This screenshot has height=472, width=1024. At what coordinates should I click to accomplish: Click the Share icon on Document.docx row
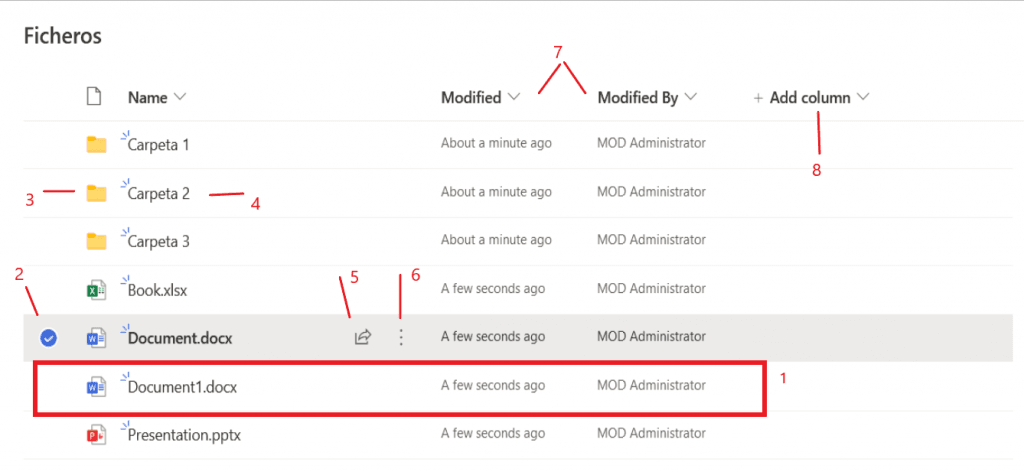[362, 337]
